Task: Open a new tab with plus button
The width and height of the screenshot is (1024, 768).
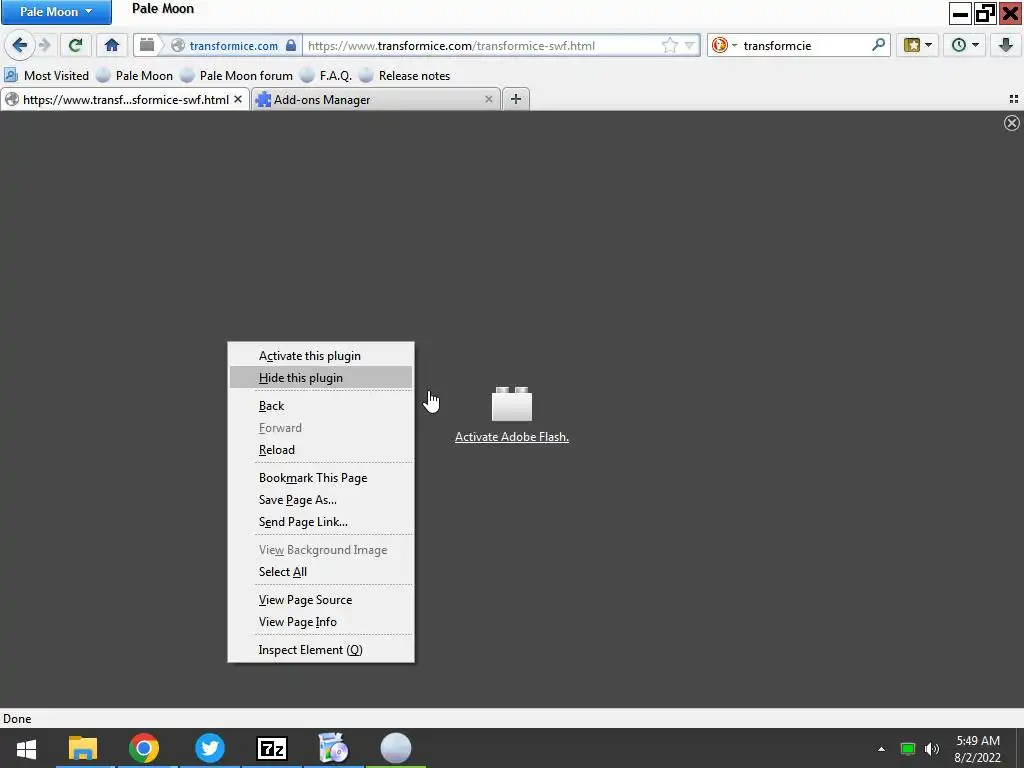Action: (x=515, y=99)
